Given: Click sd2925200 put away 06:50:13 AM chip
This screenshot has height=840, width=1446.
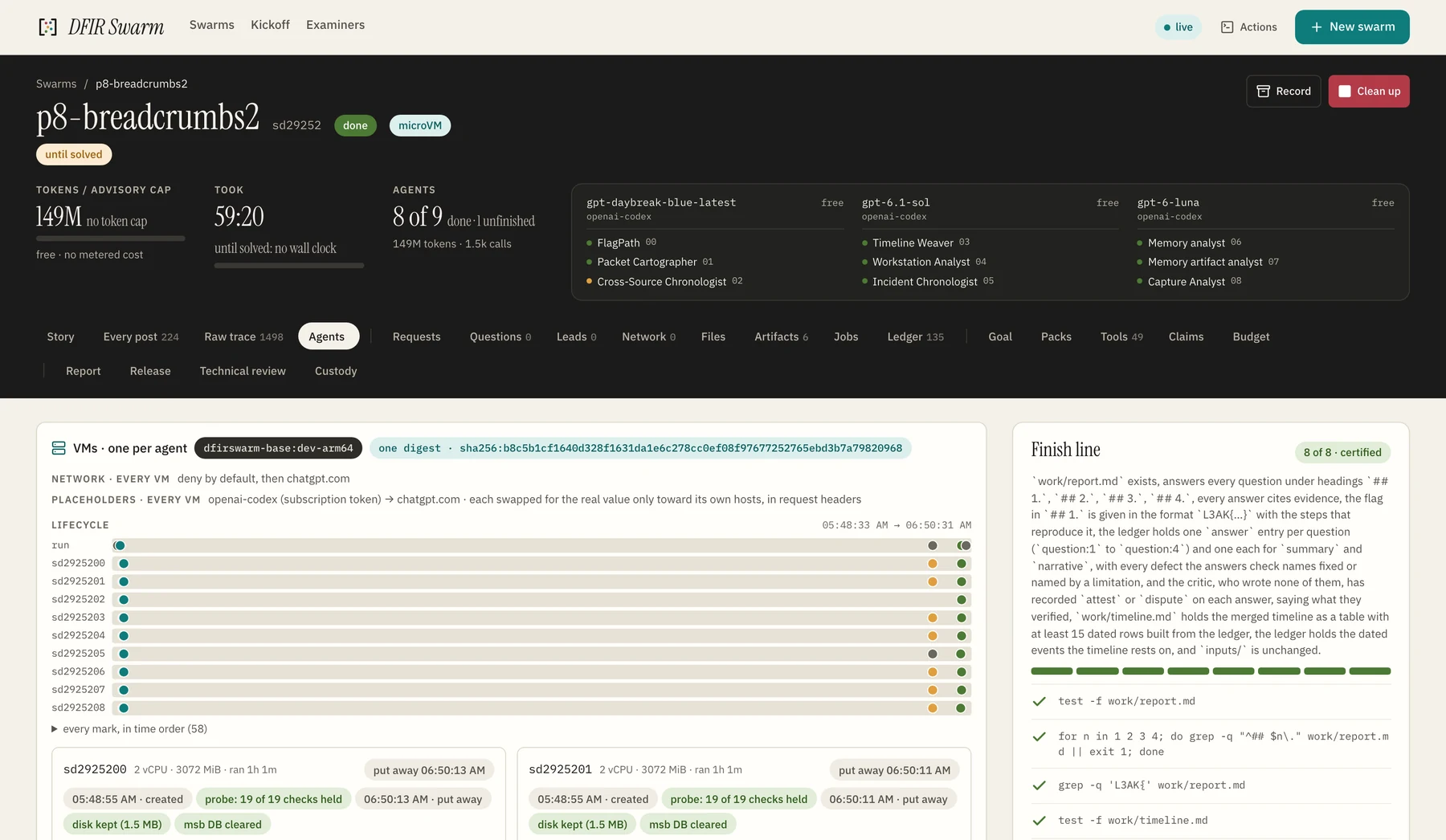Looking at the screenshot, I should [x=429, y=770].
